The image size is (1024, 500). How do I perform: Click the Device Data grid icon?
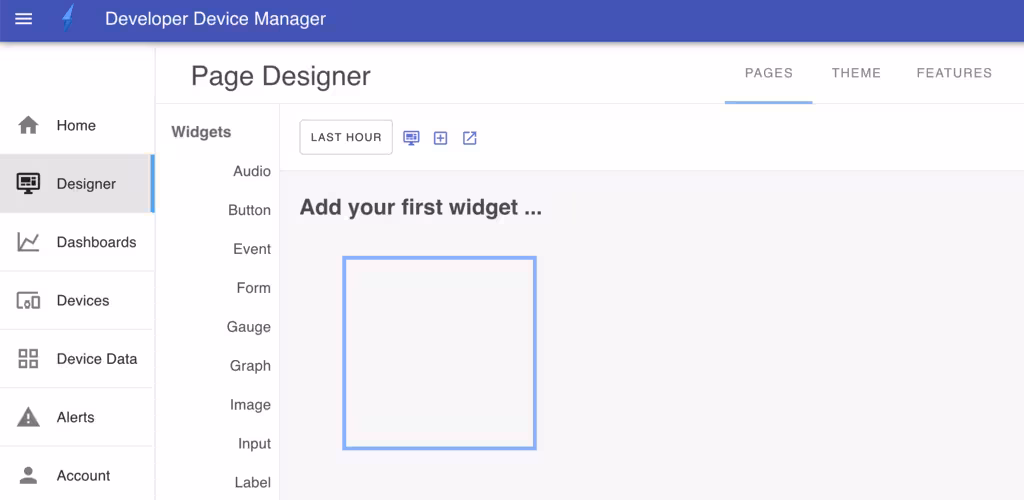point(28,358)
